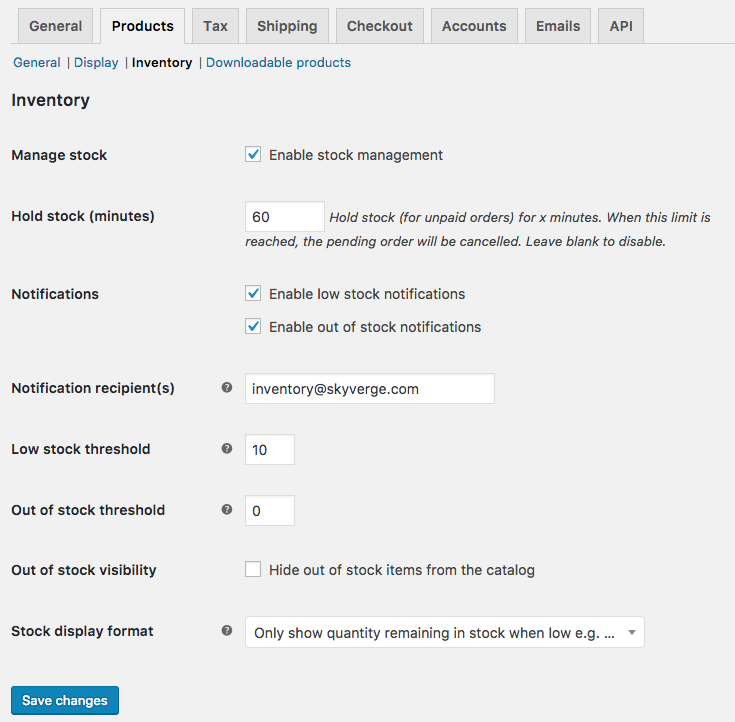
Task: Focus the Low stock threshold field
Action: (x=270, y=450)
